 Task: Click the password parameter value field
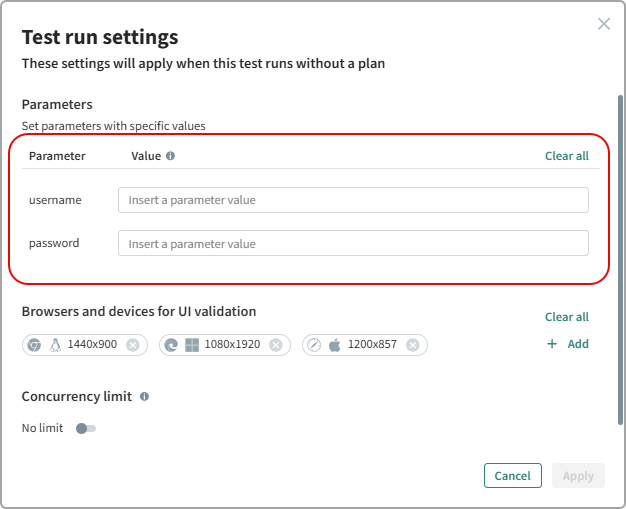click(x=353, y=243)
